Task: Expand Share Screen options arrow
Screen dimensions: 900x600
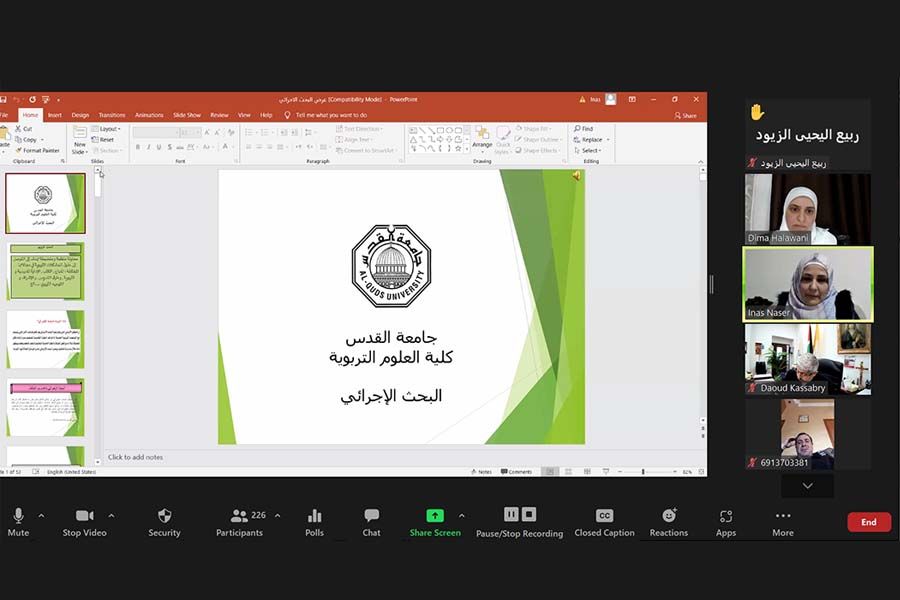Action: point(461,516)
